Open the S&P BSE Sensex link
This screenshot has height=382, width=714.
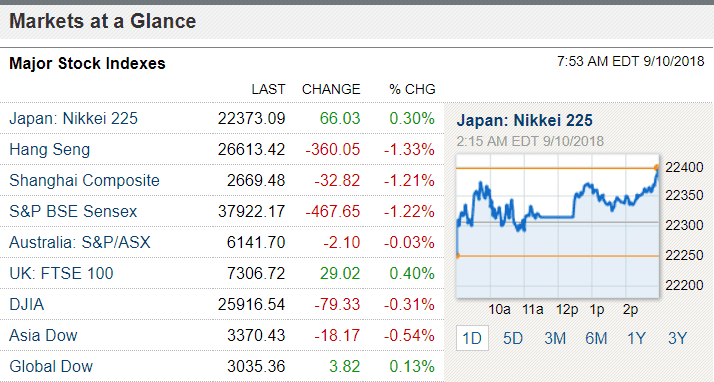click(73, 211)
